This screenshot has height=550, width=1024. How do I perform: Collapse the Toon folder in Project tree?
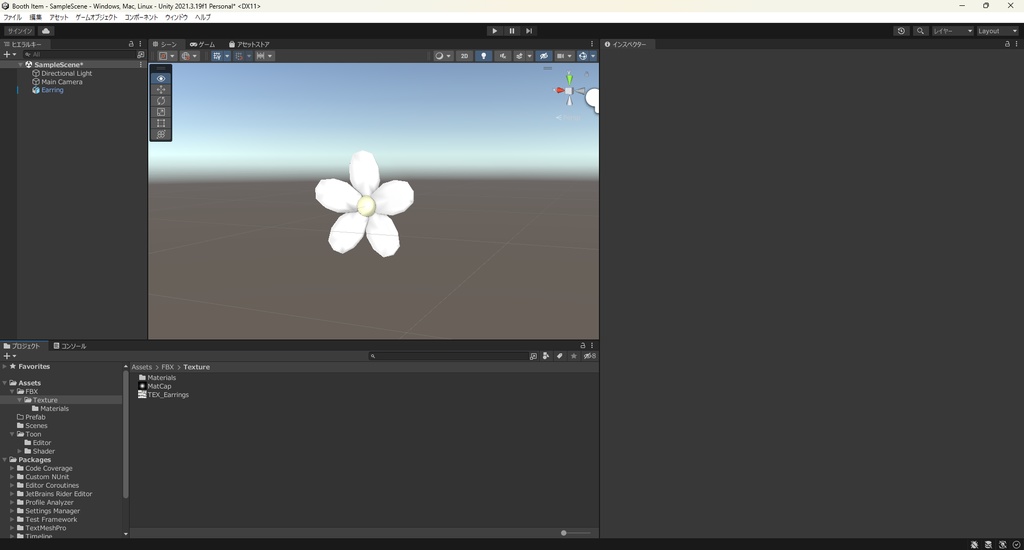pos(12,434)
